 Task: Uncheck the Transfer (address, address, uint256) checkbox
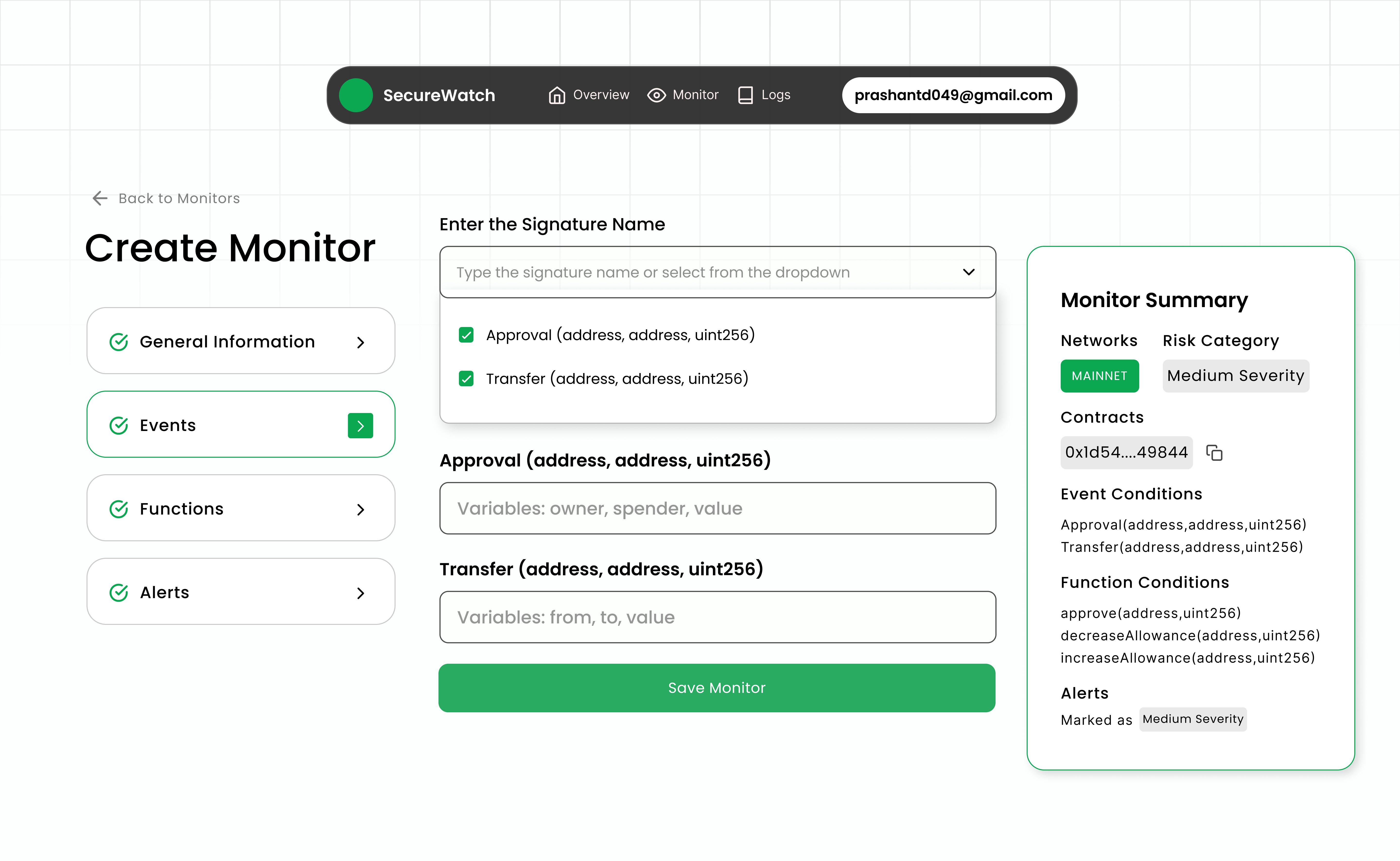click(466, 379)
